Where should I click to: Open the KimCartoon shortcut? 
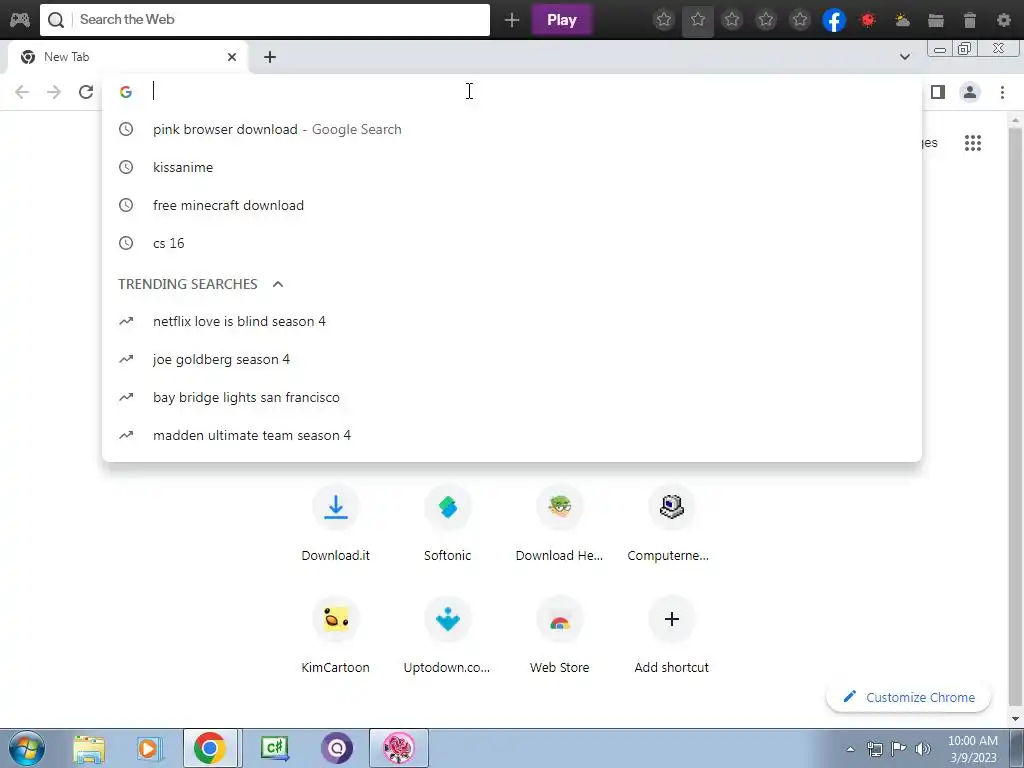(x=336, y=635)
